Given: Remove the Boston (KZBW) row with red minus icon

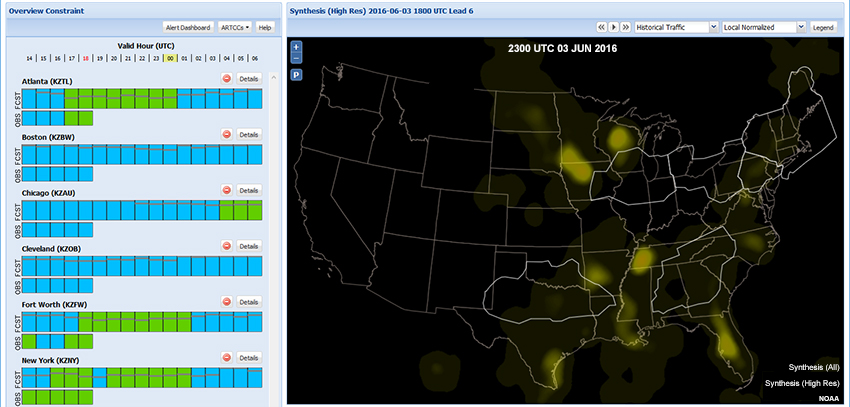Looking at the screenshot, I should point(227,134).
